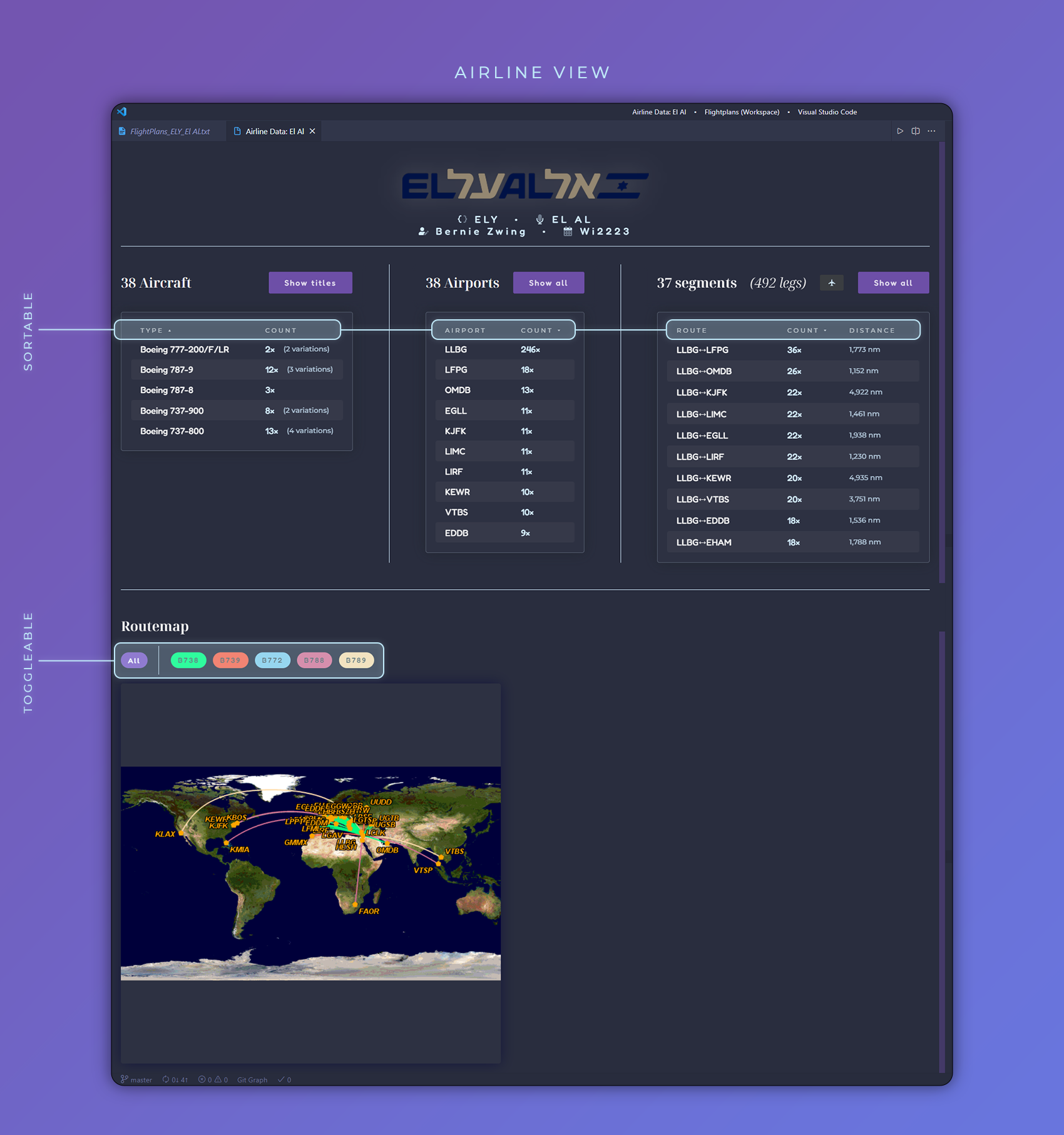Click the author icon beside Bernie Zwing

coord(423,232)
